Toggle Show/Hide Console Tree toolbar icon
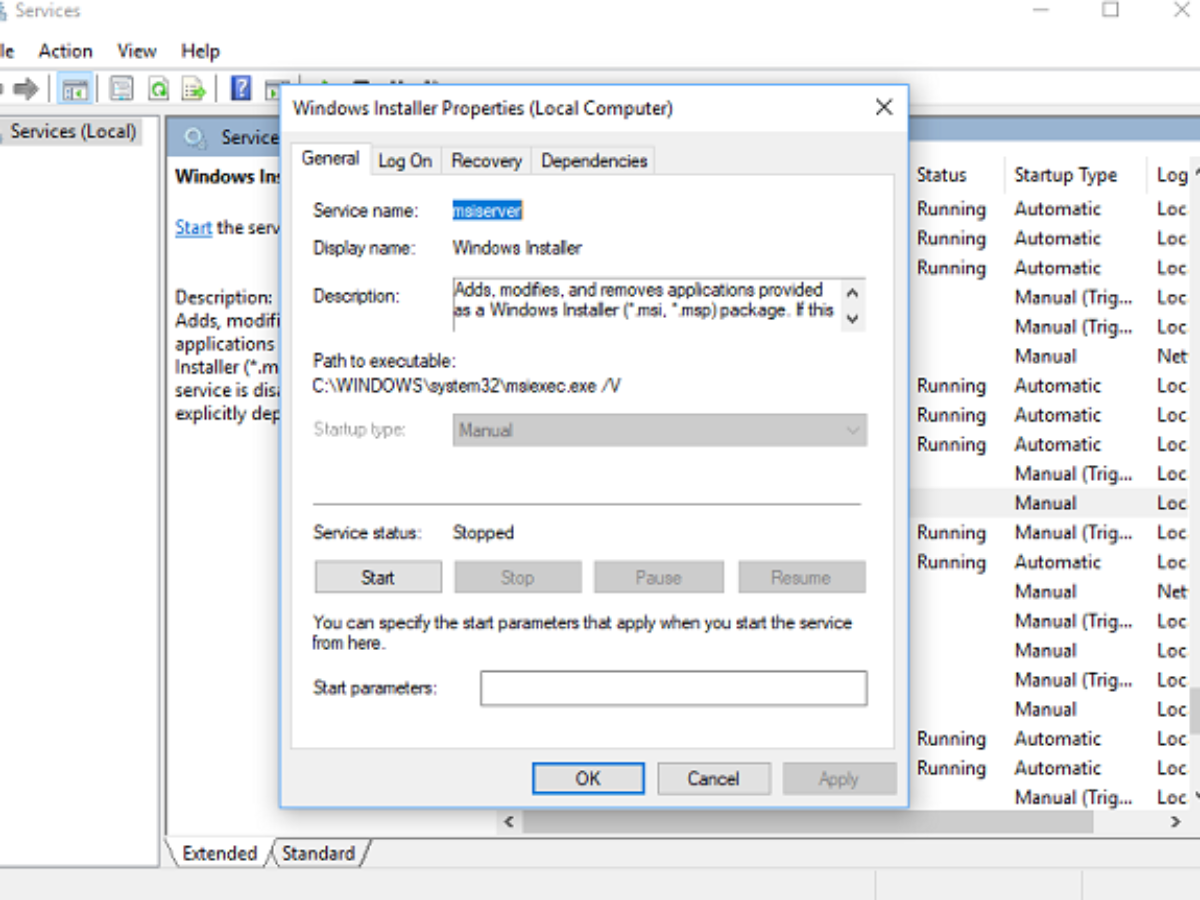This screenshot has height=900, width=1200. (x=75, y=89)
